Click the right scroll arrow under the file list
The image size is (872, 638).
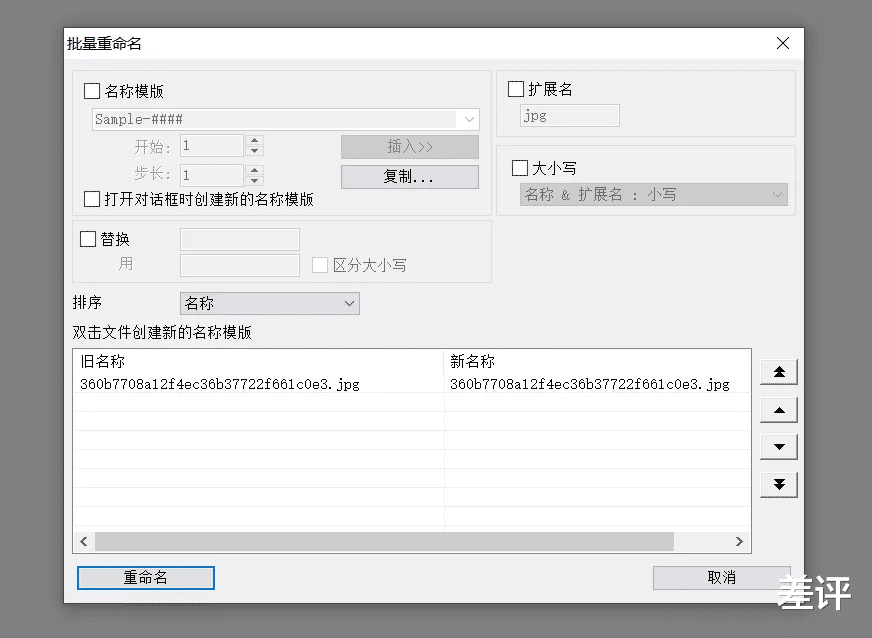tap(738, 541)
